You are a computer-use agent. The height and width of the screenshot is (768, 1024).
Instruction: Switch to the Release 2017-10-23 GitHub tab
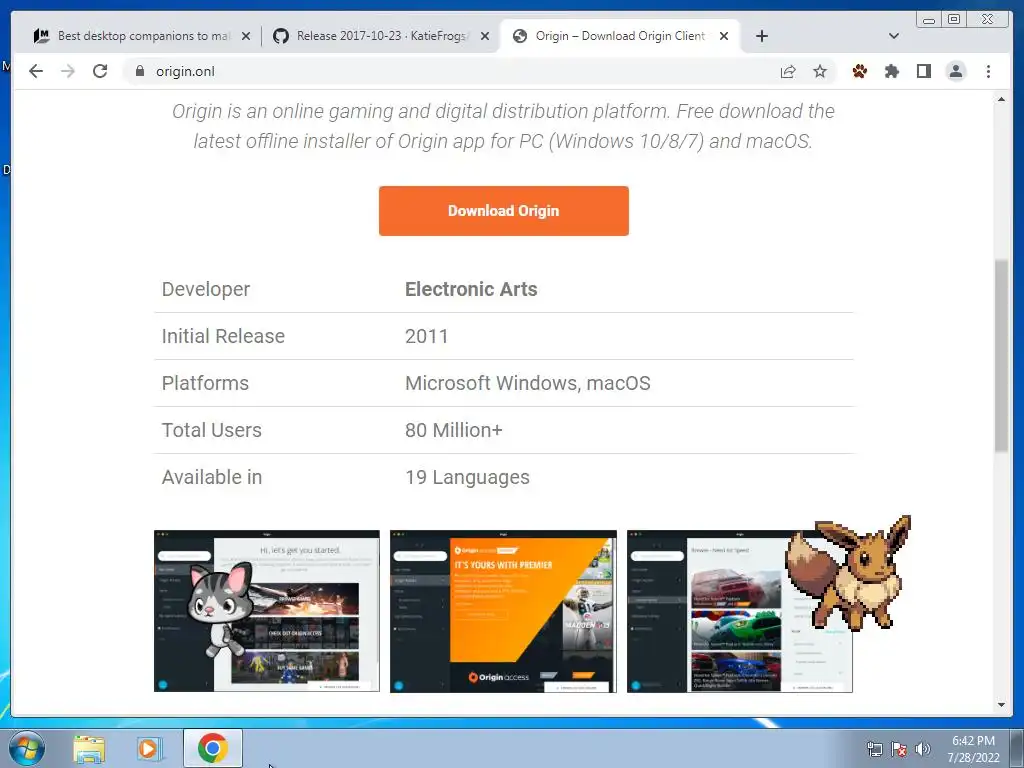tap(381, 36)
